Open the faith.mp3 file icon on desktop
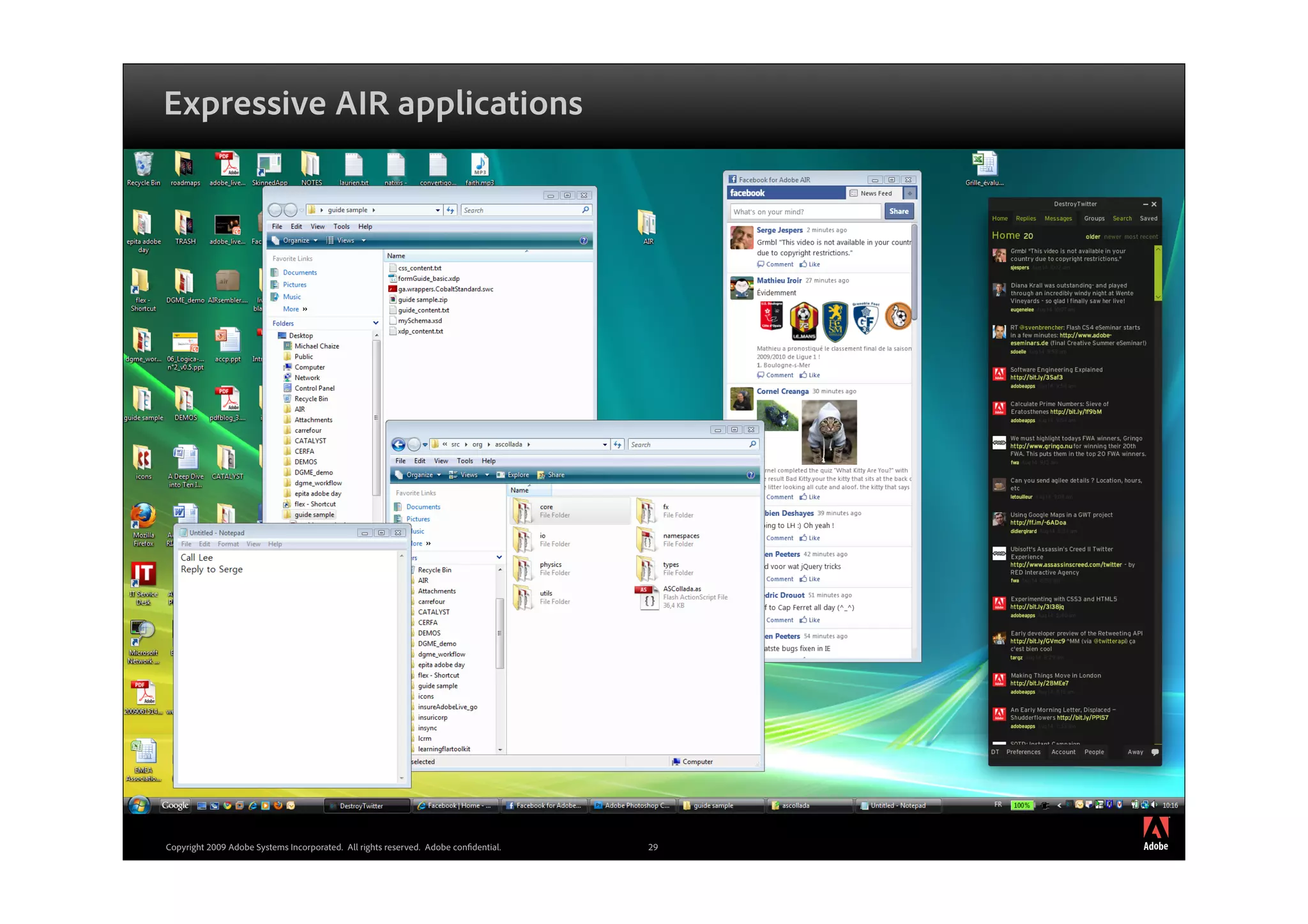Screen dimensions: 1308x924 [480, 169]
